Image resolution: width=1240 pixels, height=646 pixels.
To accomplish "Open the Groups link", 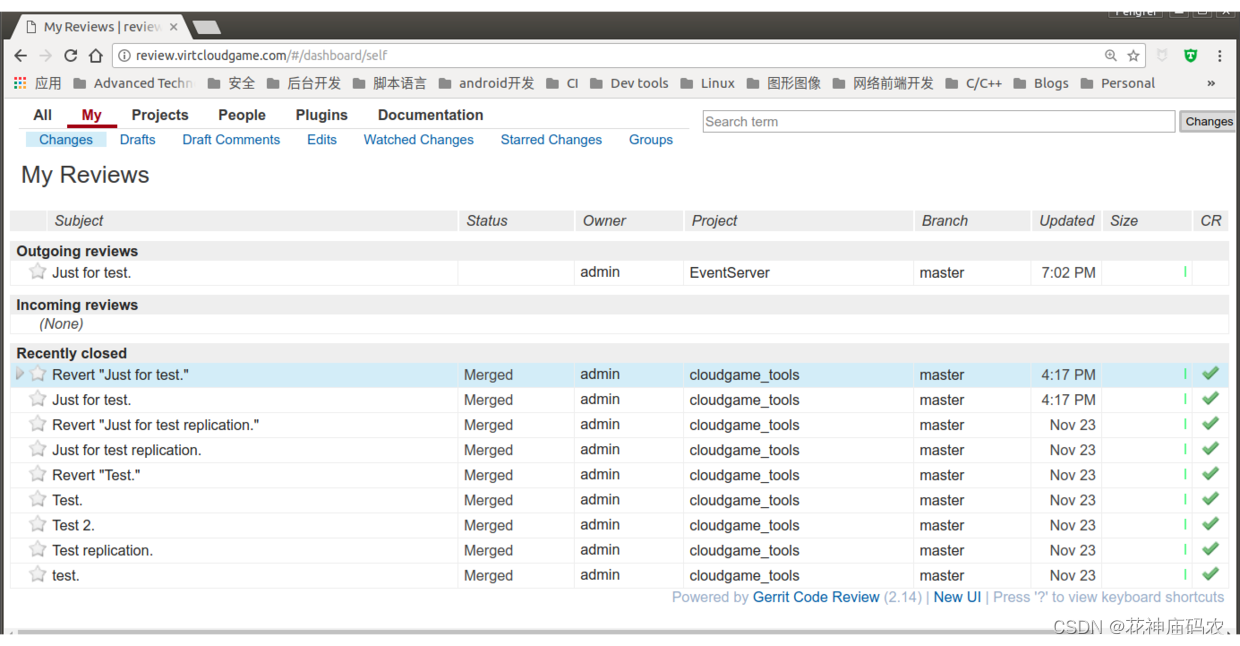I will [651, 140].
